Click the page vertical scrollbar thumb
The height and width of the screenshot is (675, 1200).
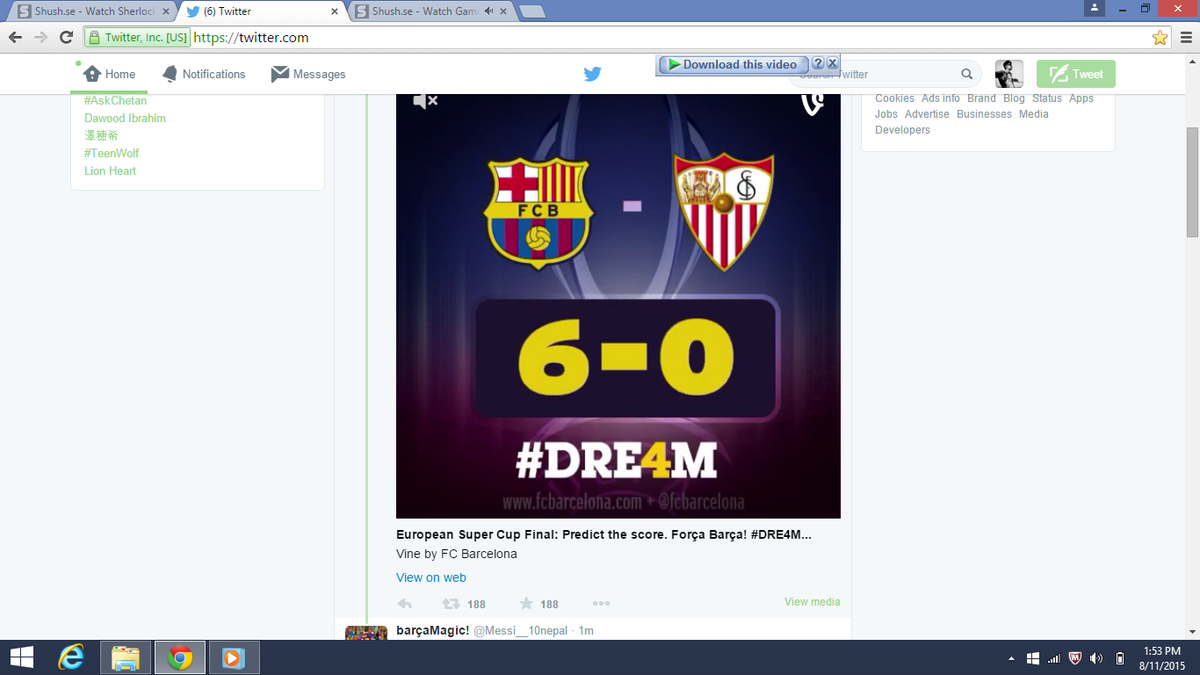pos(1192,183)
